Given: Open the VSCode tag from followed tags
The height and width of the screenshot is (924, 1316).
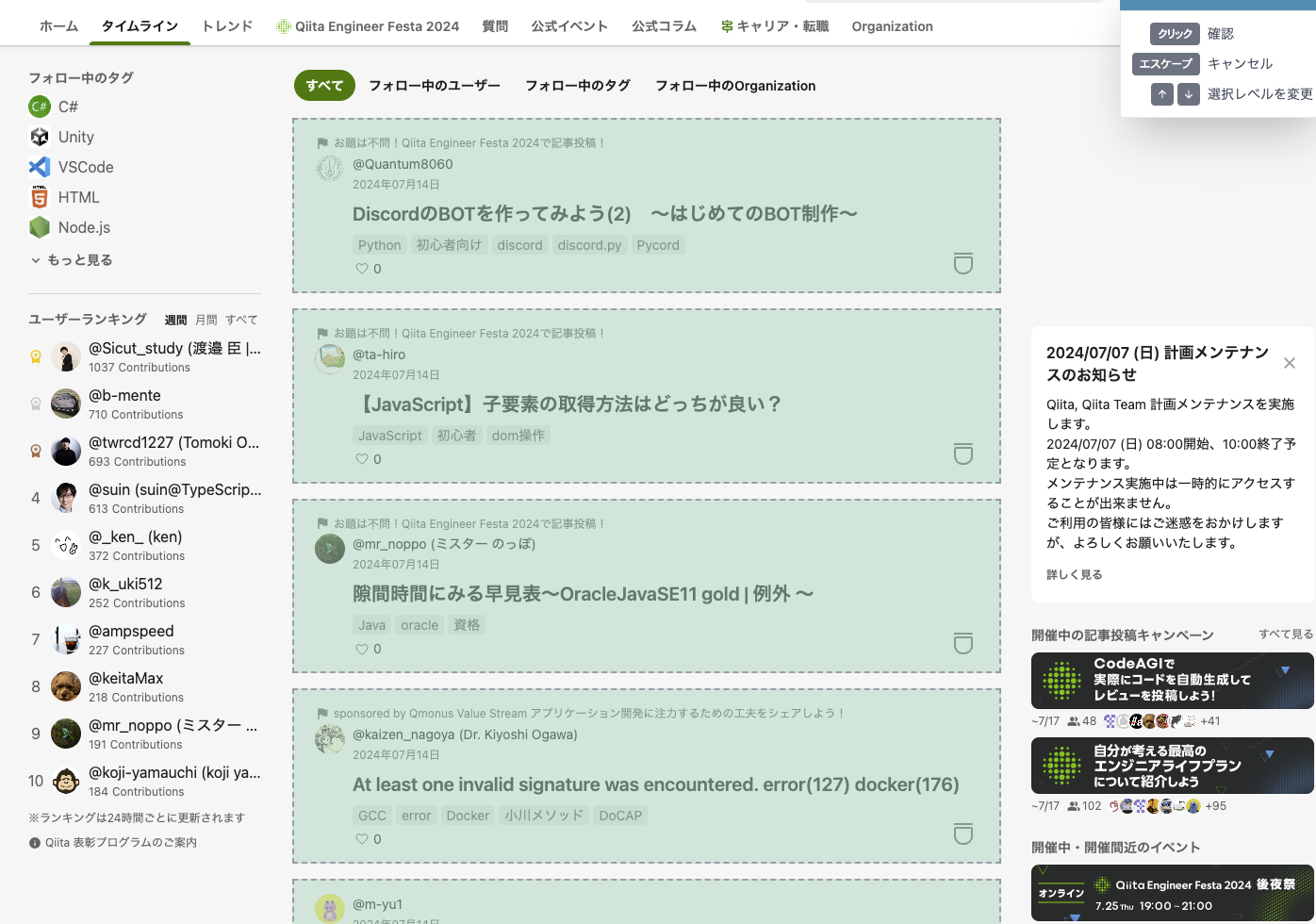Looking at the screenshot, I should pyautogui.click(x=39, y=167).
